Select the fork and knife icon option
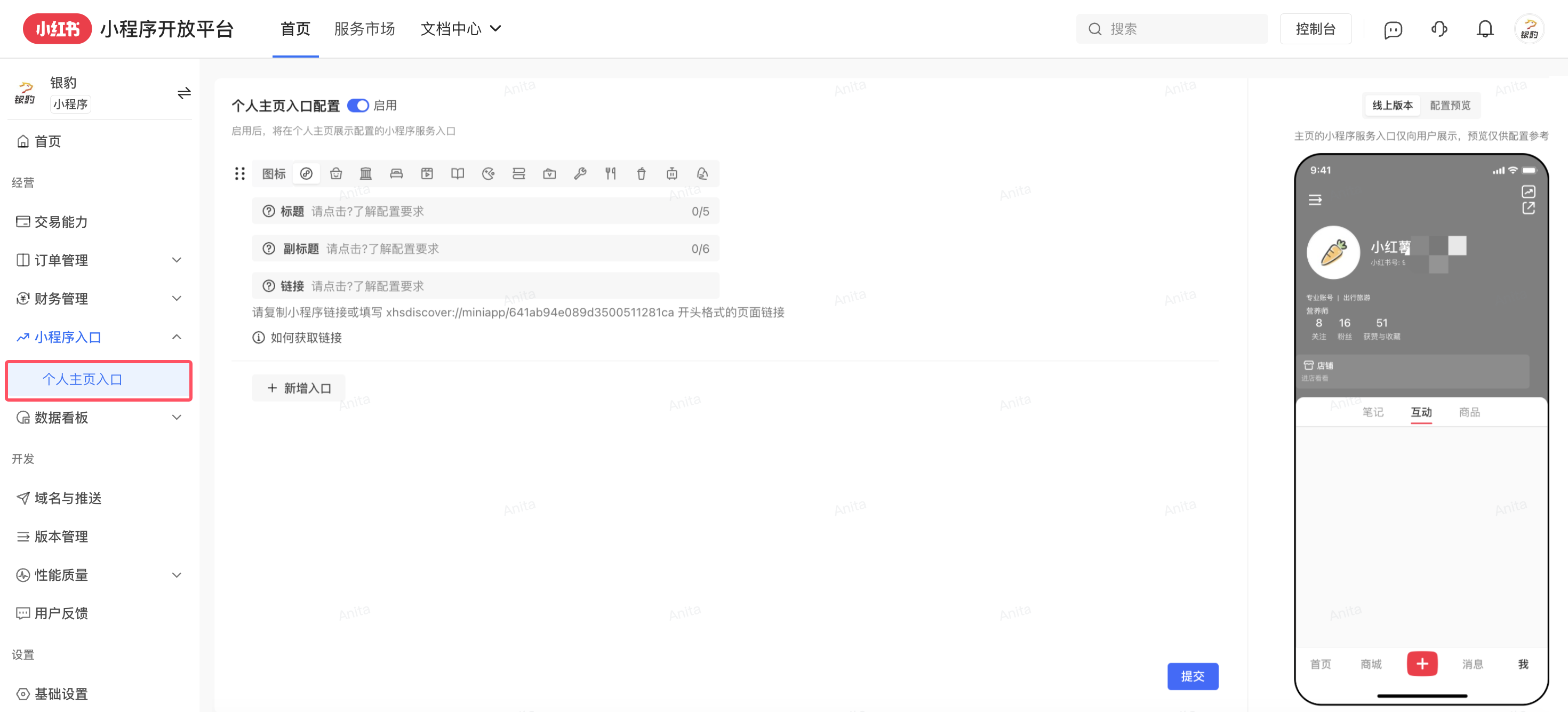The height and width of the screenshot is (712, 1568). 611,174
